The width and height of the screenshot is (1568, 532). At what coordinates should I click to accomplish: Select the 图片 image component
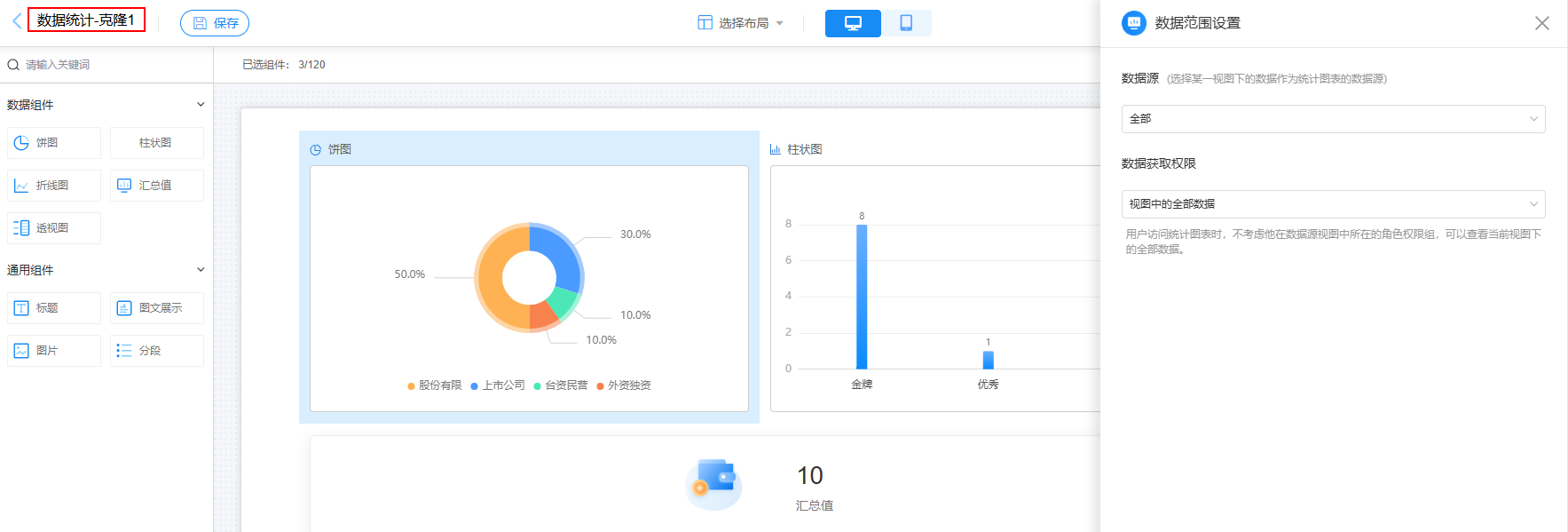(x=54, y=351)
